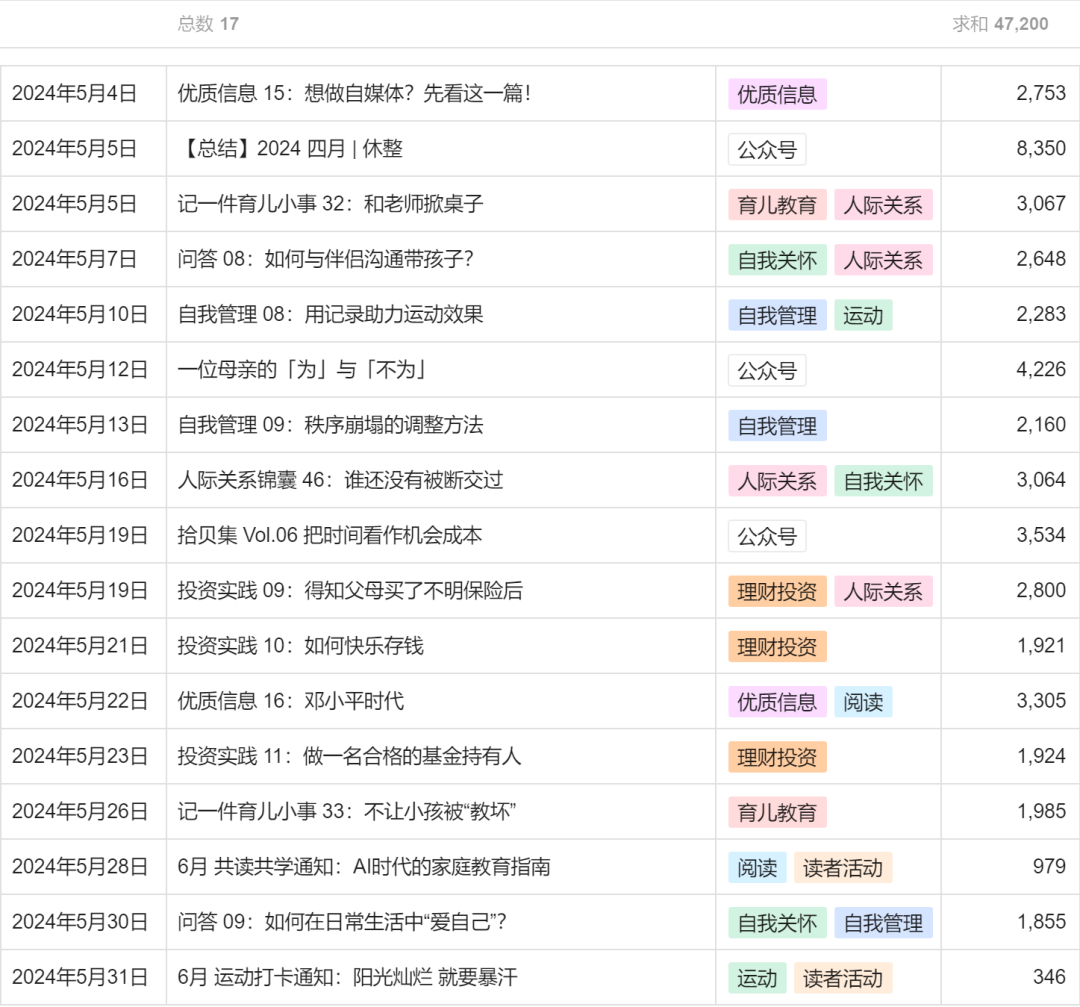
Task: Select the view count 2,753
Action: (x=1041, y=94)
